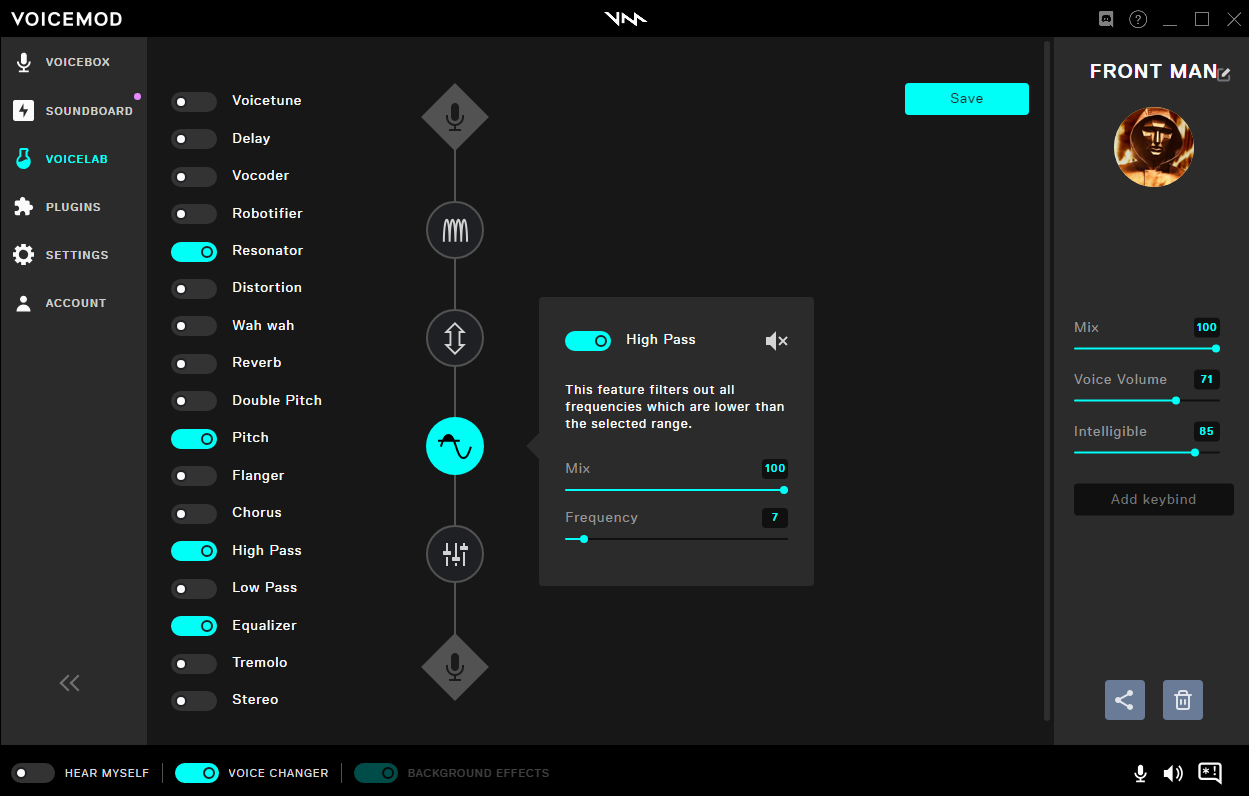Viewport: 1249px width, 796px height.
Task: Click the Resonator node in the effect chain
Action: click(455, 231)
